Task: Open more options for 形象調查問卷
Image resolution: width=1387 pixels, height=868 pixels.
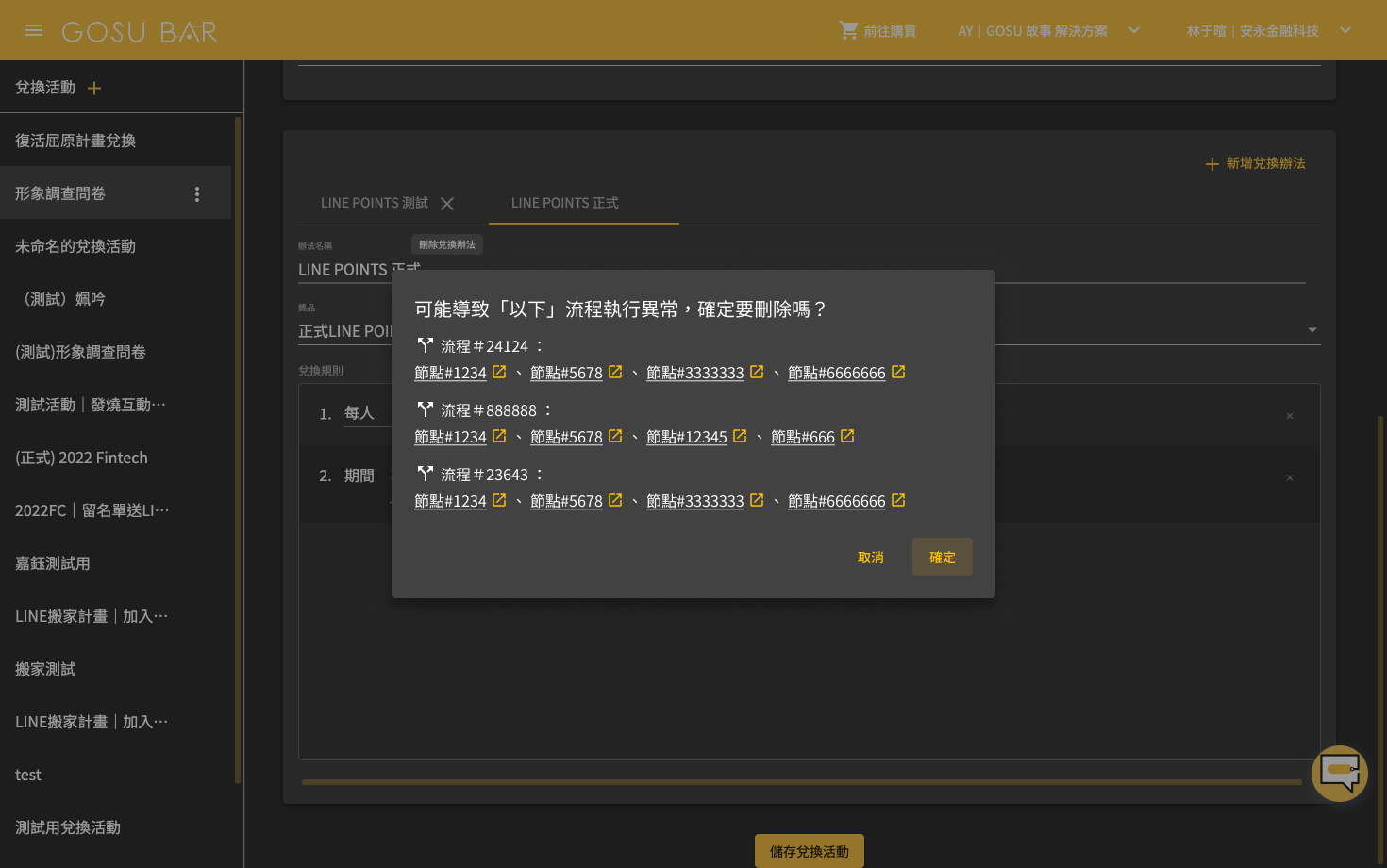Action: click(197, 193)
